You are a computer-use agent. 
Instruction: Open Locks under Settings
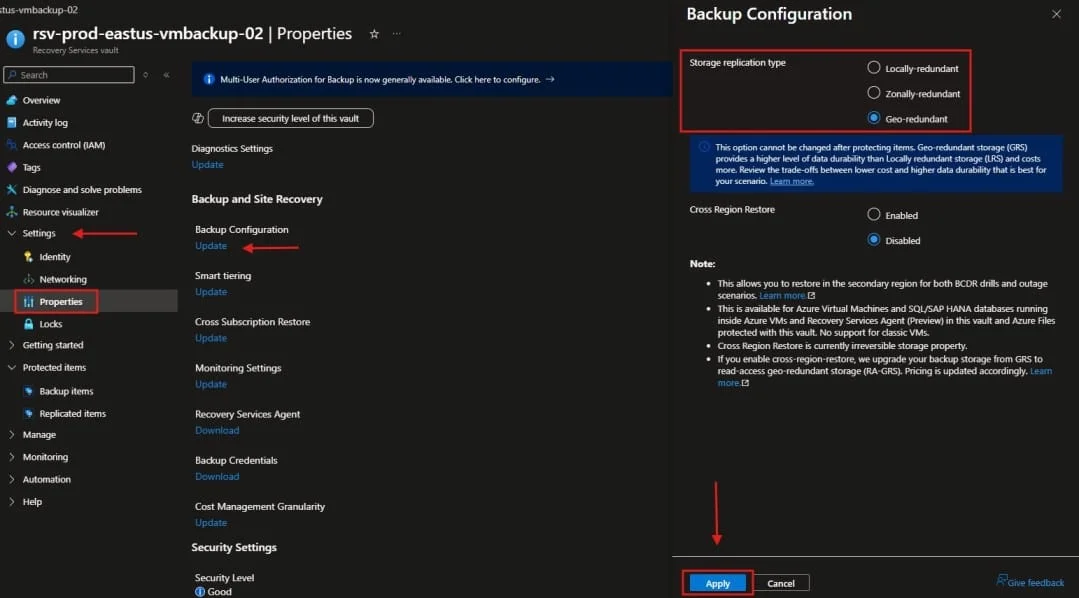click(x=51, y=324)
